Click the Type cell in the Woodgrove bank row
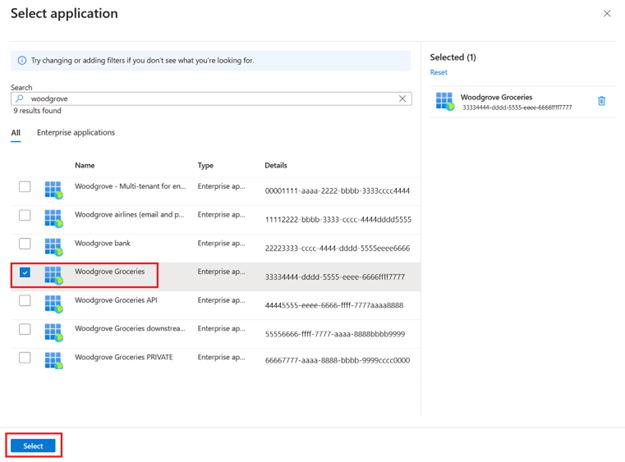Image resolution: width=625 pixels, height=462 pixels. coord(221,243)
